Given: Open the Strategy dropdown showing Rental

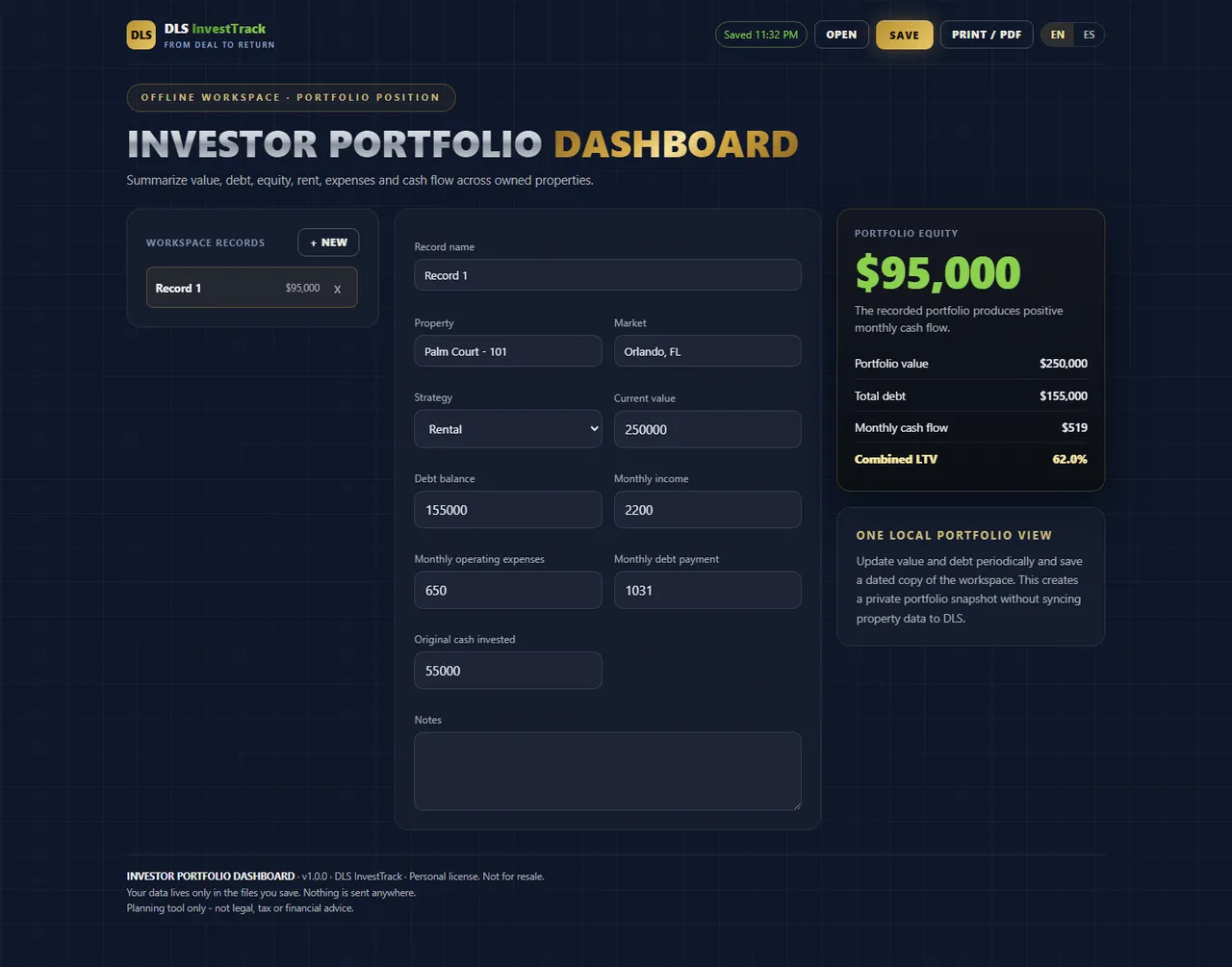Looking at the screenshot, I should coord(508,429).
